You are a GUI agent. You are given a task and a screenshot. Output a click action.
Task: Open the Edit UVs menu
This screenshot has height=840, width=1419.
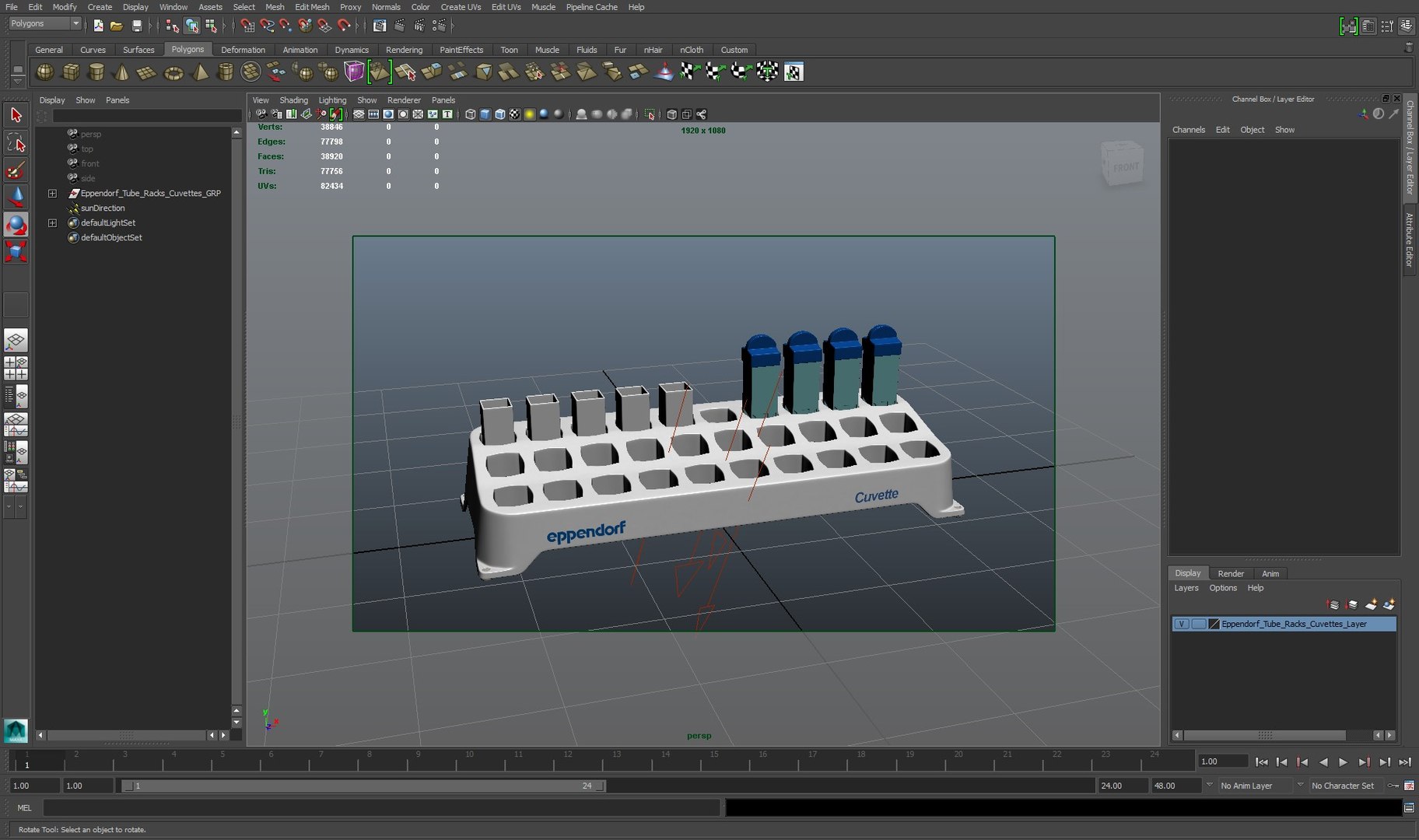506,7
